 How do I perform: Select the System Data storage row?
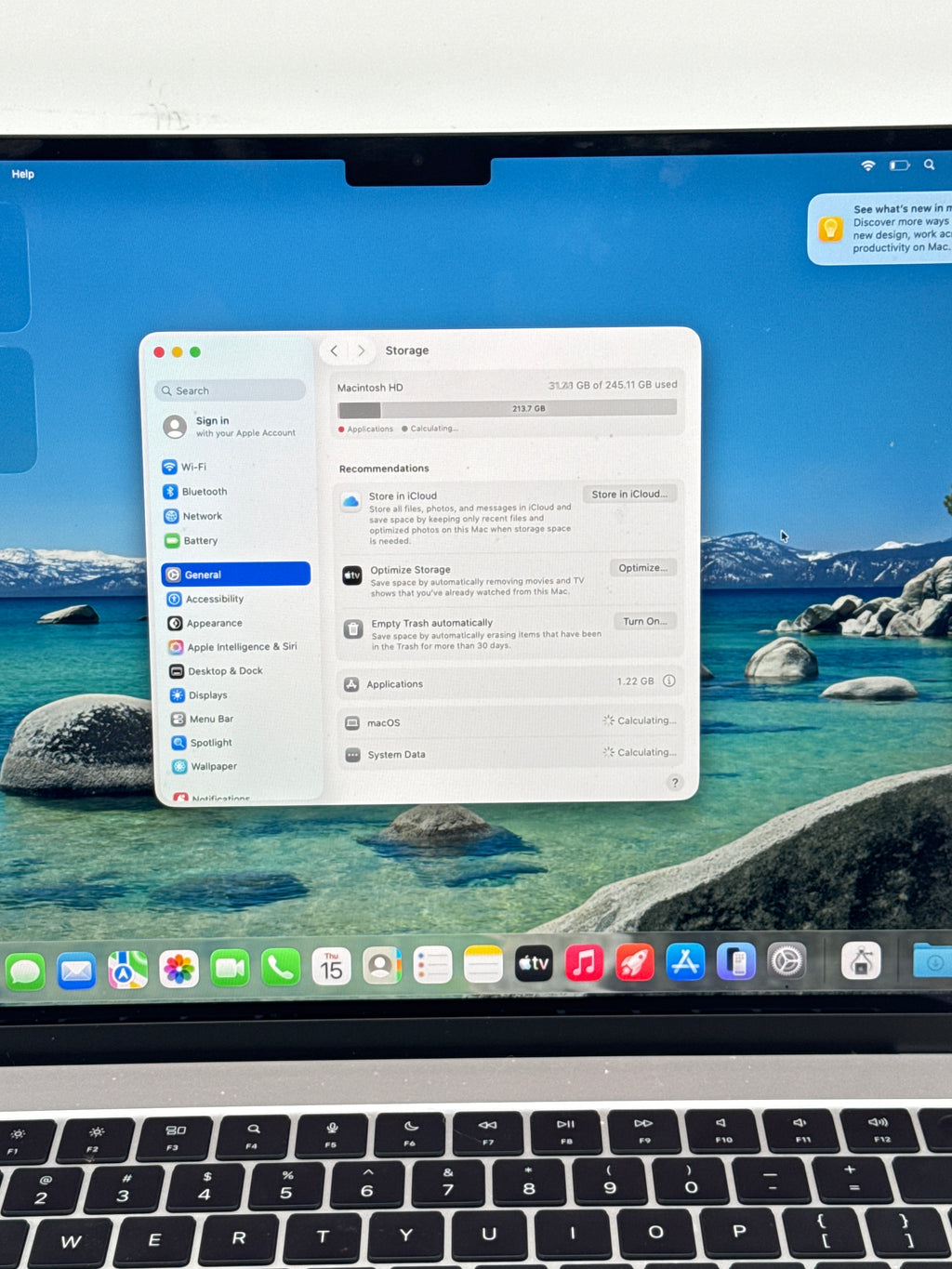[509, 754]
